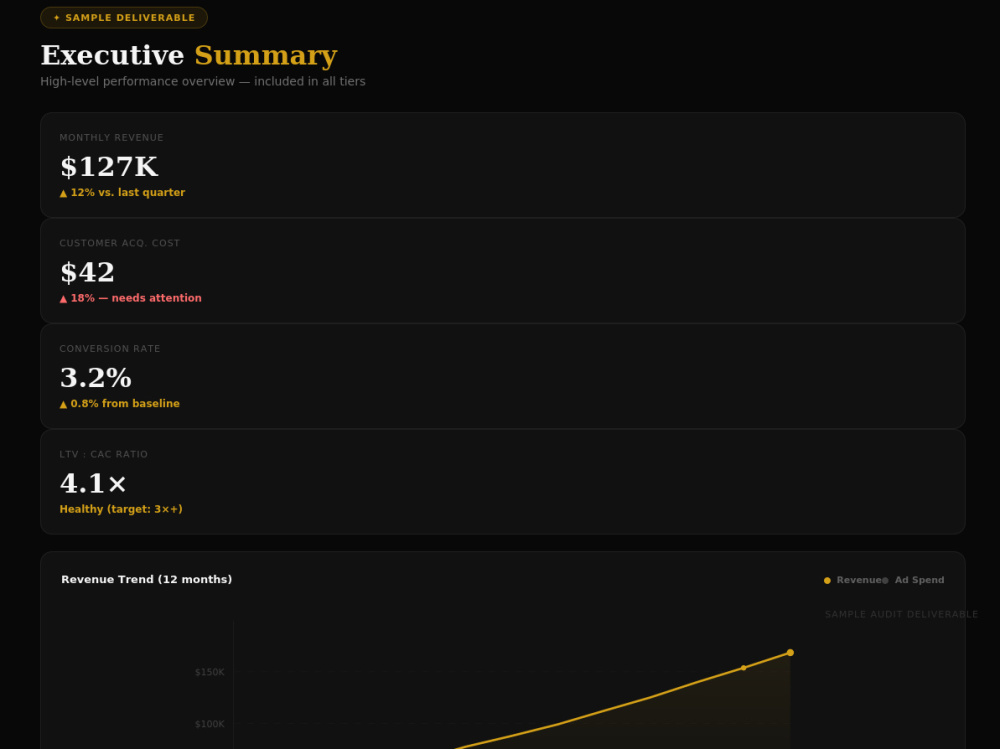Click the $127K revenue value

point(108,167)
